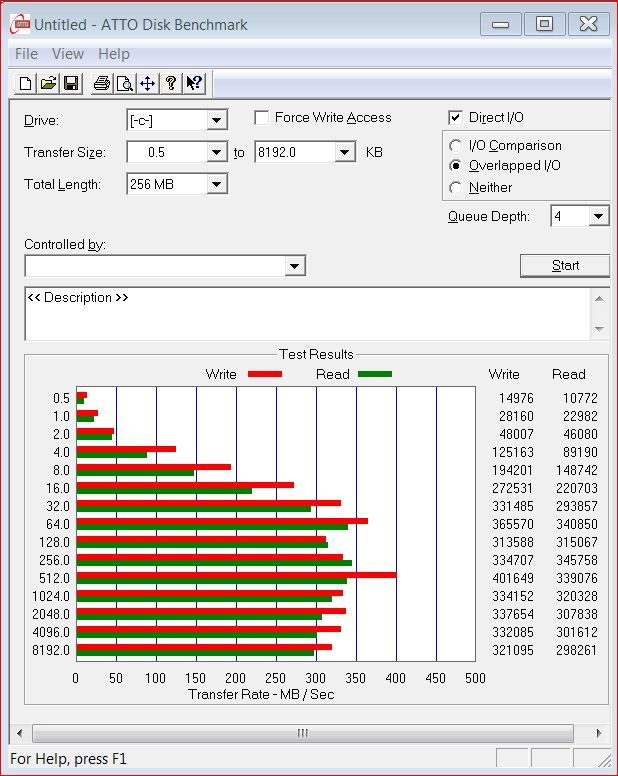
Task: Close the ATTO Disk Benchmark window
Action: [x=588, y=24]
